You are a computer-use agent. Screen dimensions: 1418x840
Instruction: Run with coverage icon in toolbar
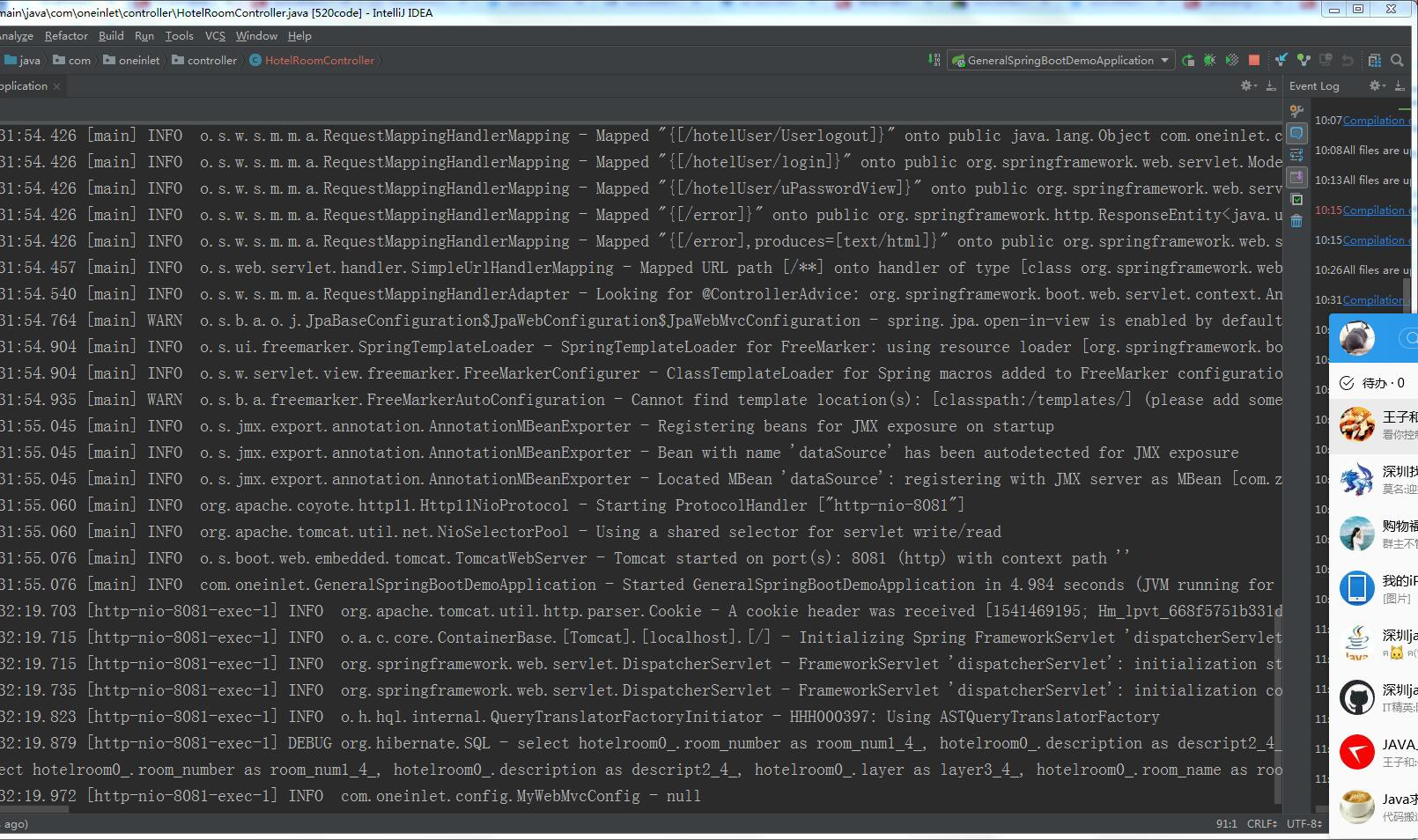pos(1232,60)
